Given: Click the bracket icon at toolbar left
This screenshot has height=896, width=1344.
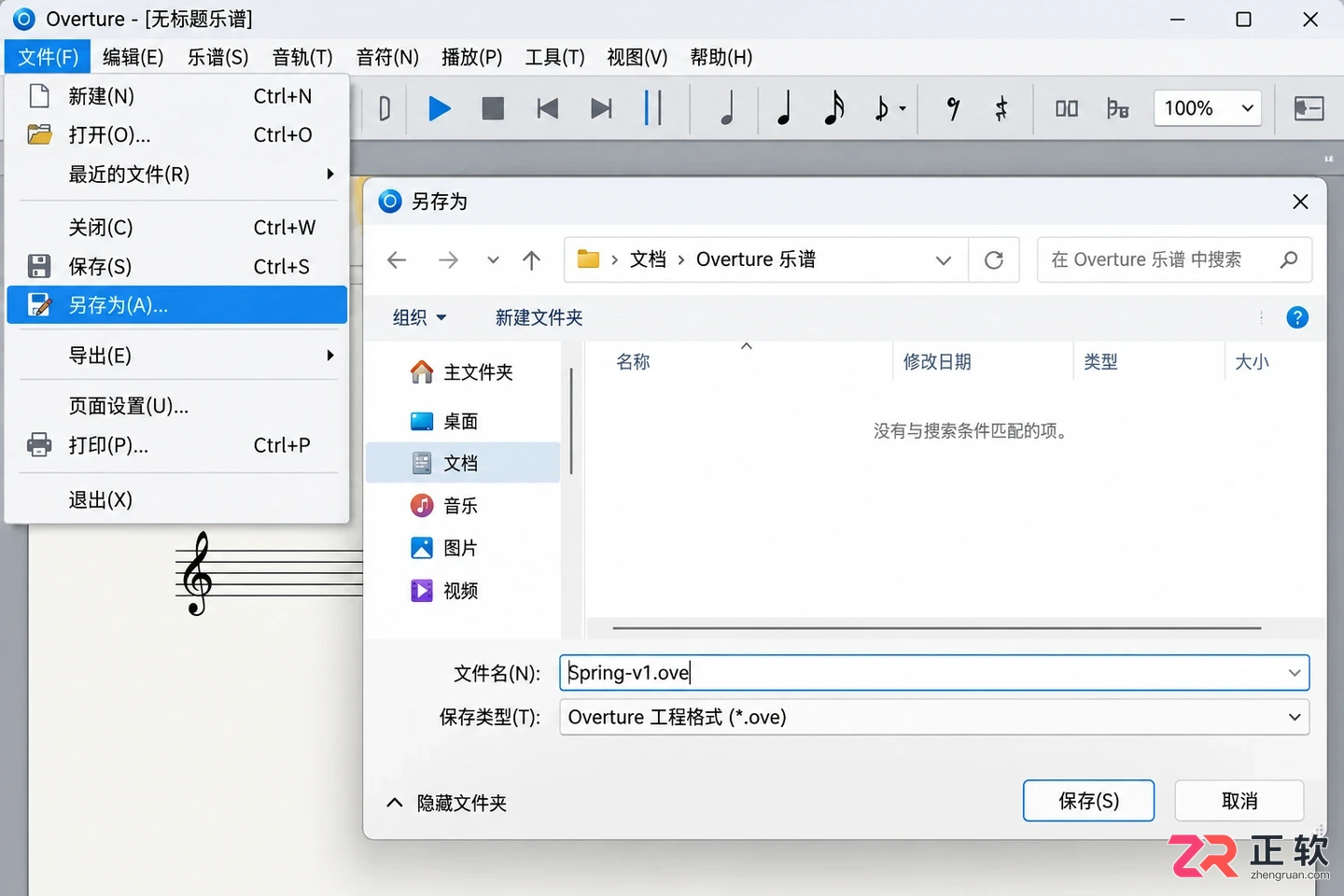Looking at the screenshot, I should (x=385, y=109).
